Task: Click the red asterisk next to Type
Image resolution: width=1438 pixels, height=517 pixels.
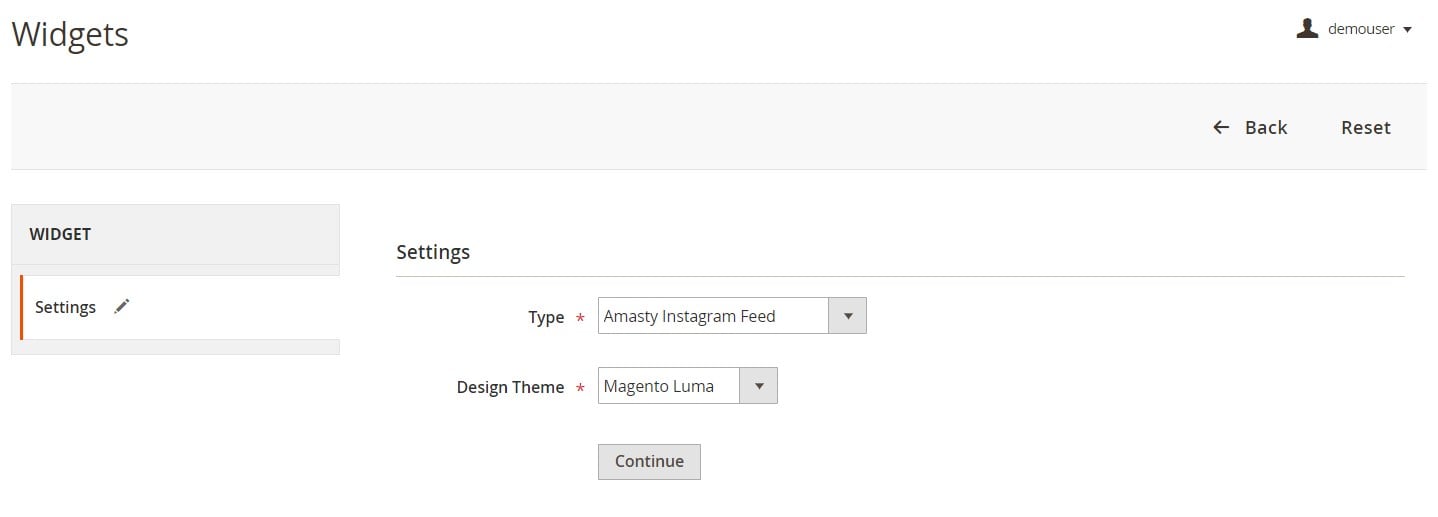Action: click(580, 319)
